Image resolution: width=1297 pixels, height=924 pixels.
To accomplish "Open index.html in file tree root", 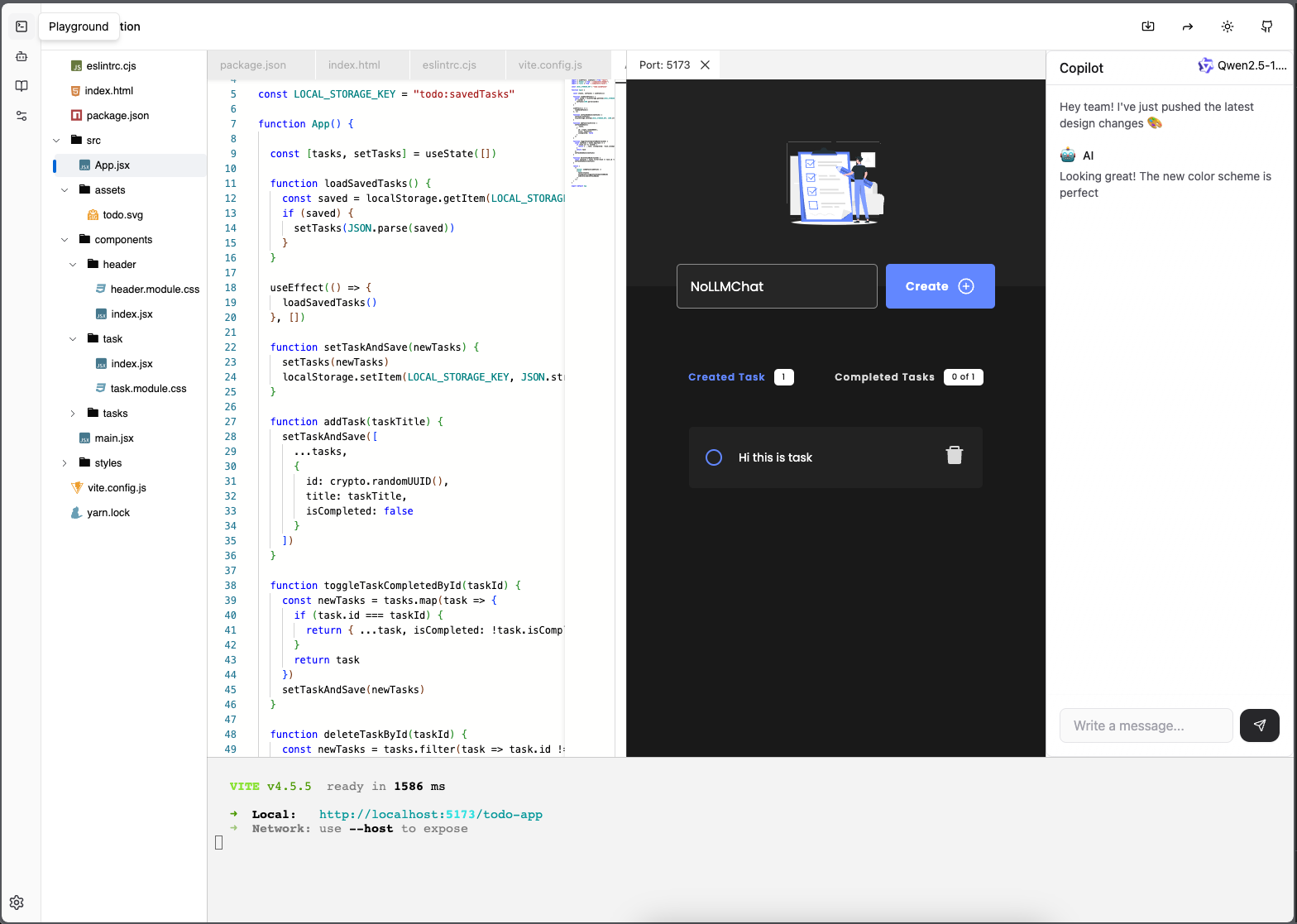I will 109,91.
